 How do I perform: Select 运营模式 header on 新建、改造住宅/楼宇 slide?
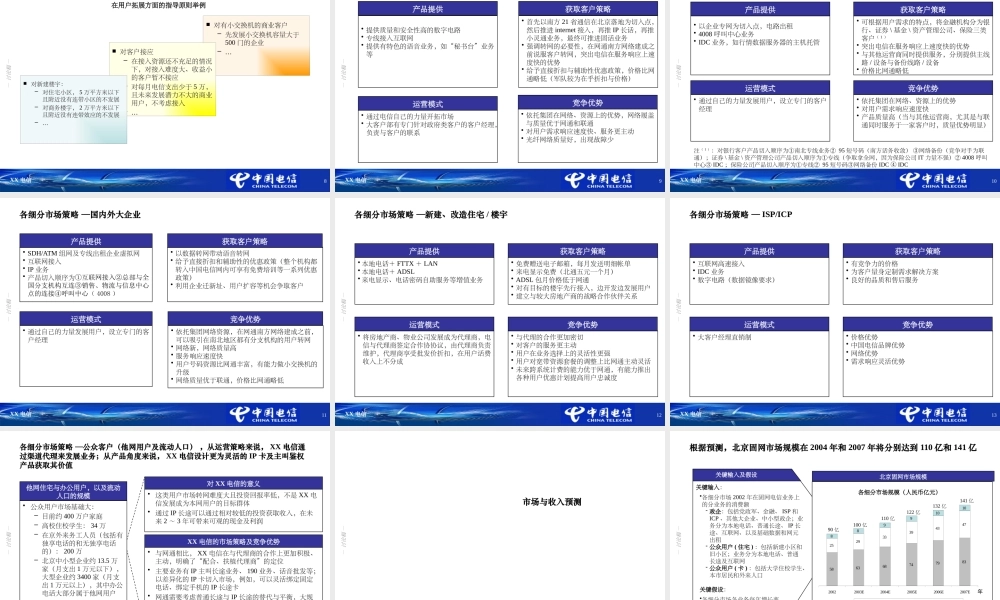425,325
